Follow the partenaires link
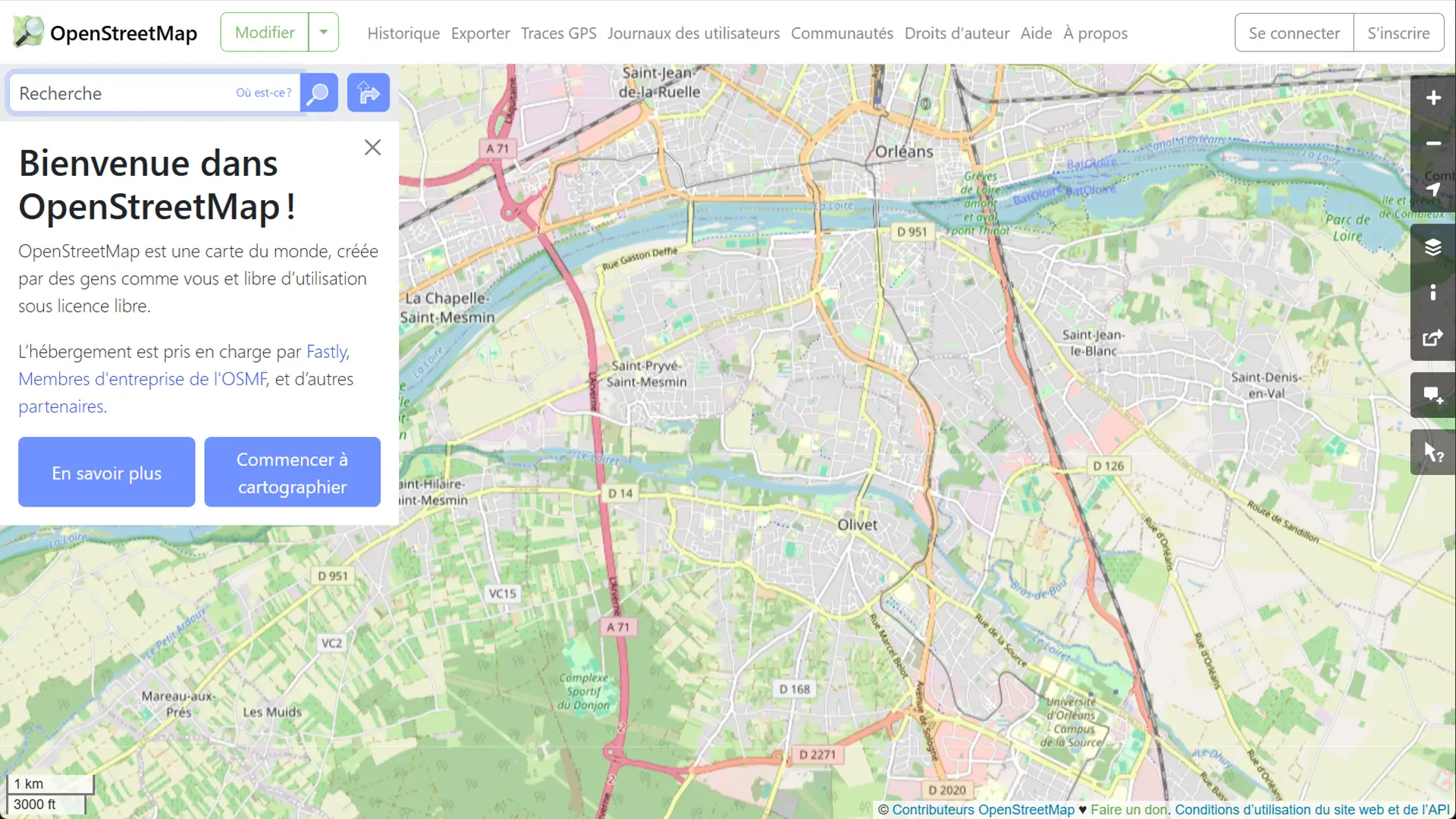This screenshot has width=1456, height=819. tap(61, 406)
